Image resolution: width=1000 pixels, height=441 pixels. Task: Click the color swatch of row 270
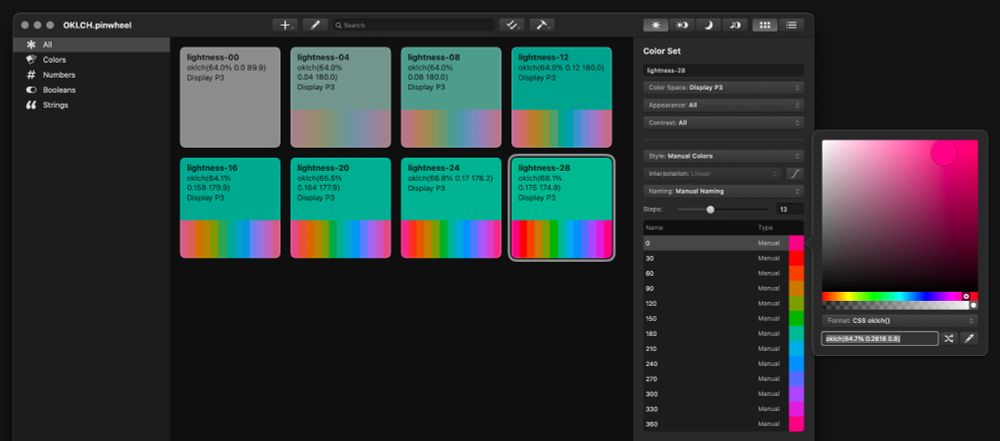[797, 379]
